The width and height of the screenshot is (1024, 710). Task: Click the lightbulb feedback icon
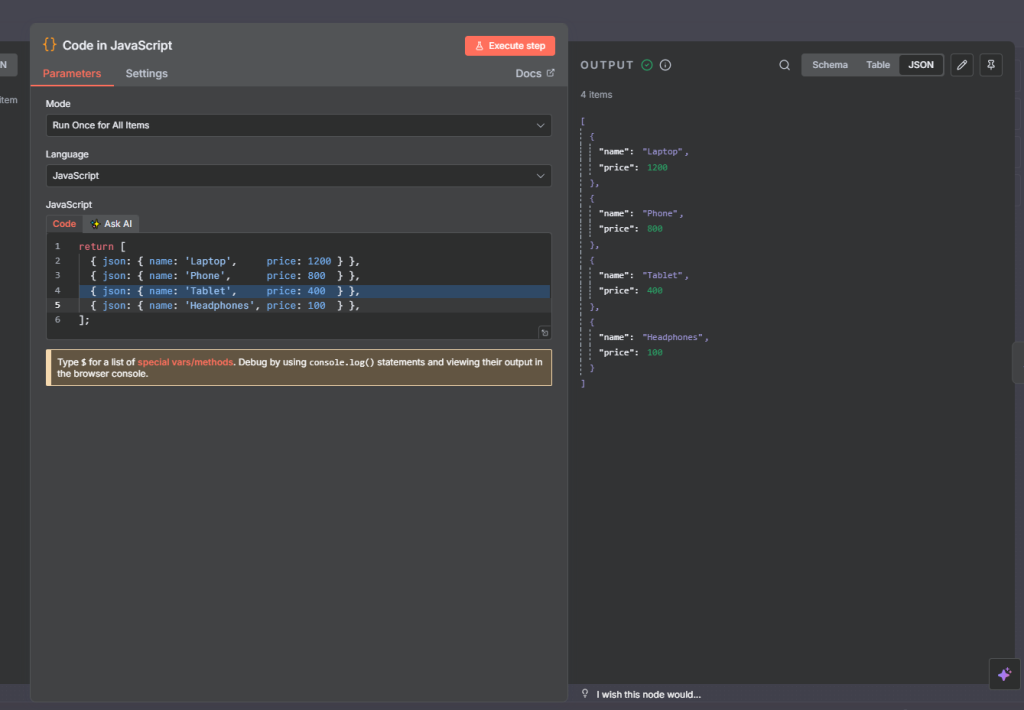coord(585,694)
